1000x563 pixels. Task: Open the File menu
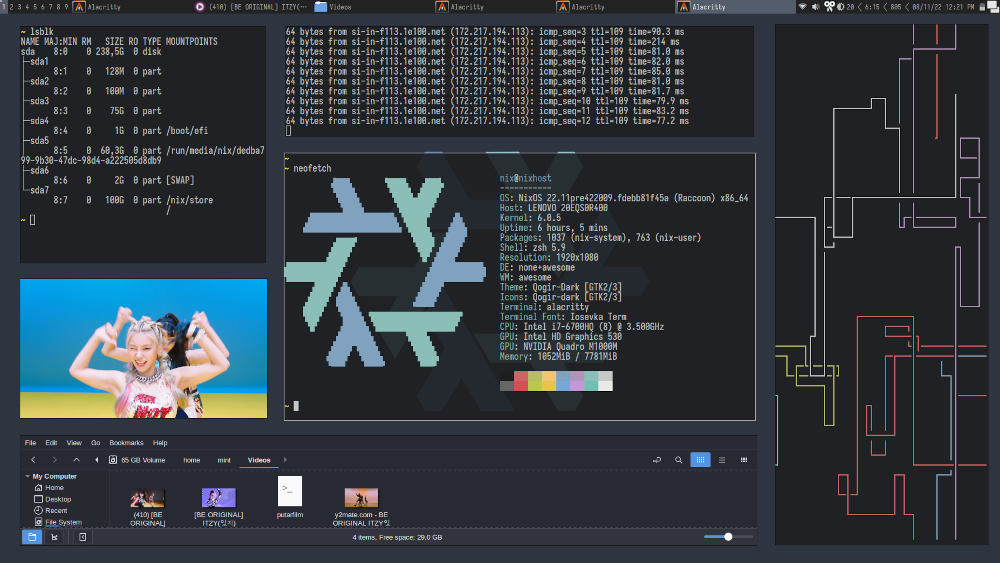[x=30, y=442]
